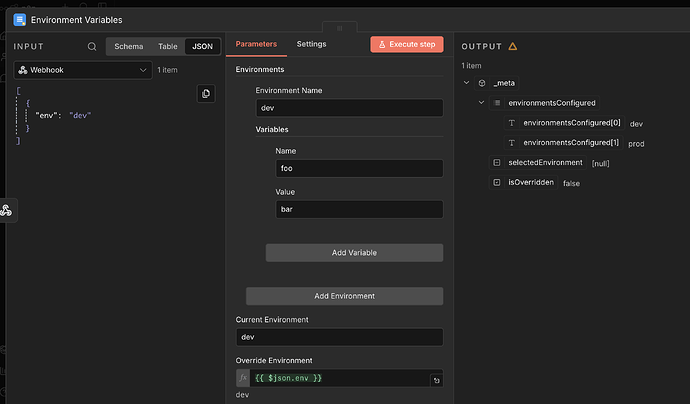Image resolution: width=690 pixels, height=404 pixels.
Task: Open the Settings tab
Action: (x=311, y=44)
